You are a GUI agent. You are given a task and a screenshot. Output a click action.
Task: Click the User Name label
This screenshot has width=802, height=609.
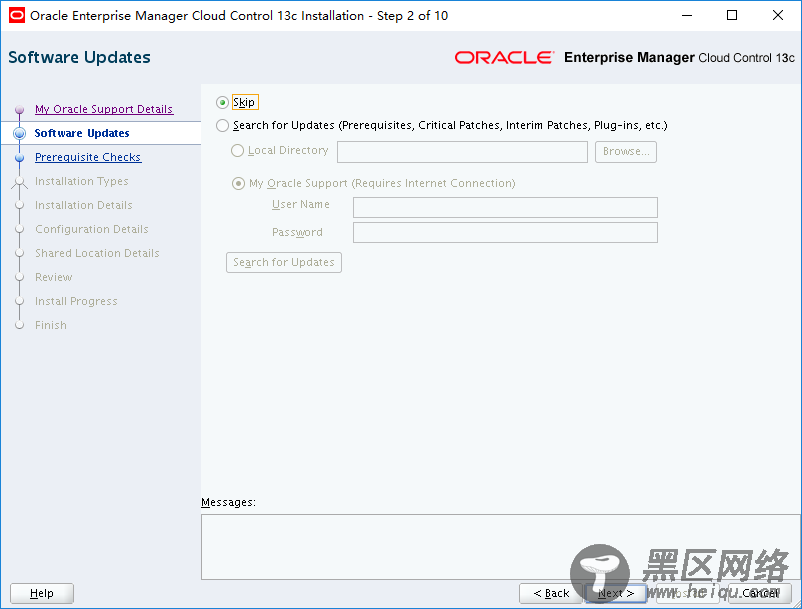(x=301, y=205)
